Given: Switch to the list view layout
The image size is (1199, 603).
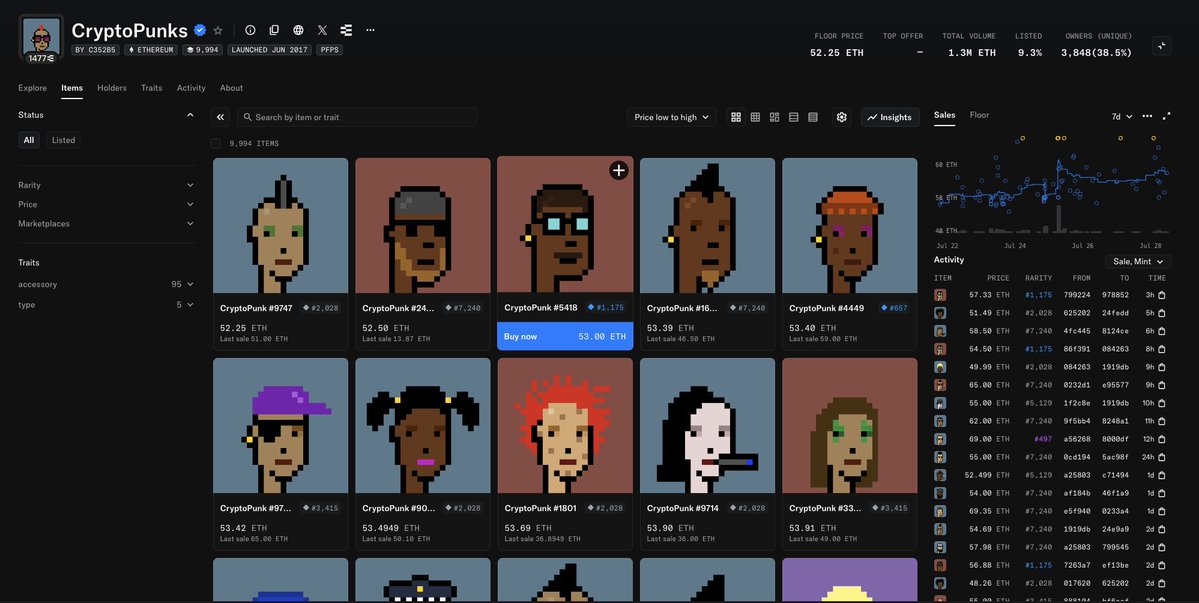Looking at the screenshot, I should tap(794, 117).
